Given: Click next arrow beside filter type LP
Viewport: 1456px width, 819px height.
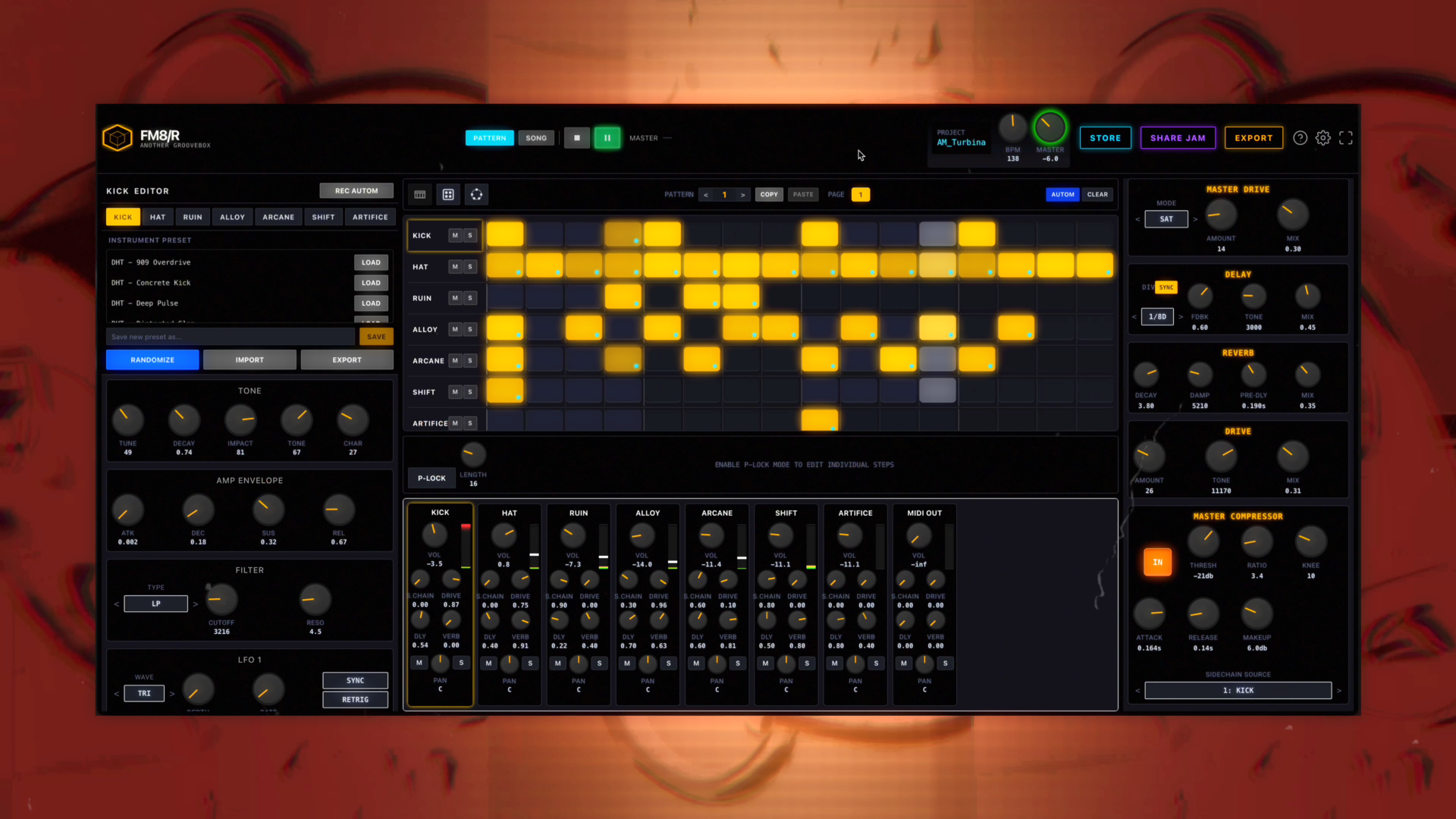Looking at the screenshot, I should tap(196, 604).
